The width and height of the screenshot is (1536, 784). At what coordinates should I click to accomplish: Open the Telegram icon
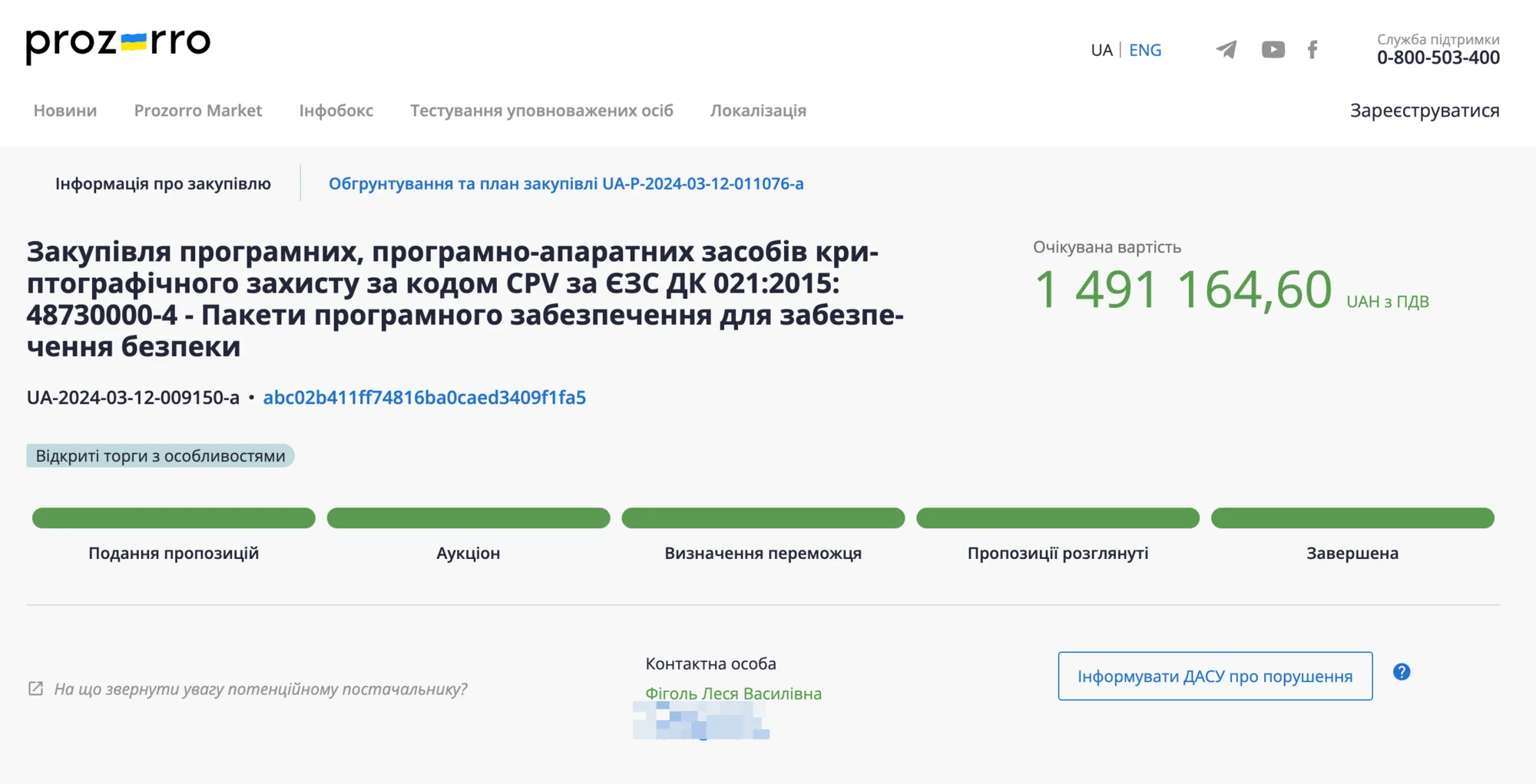coord(1226,49)
